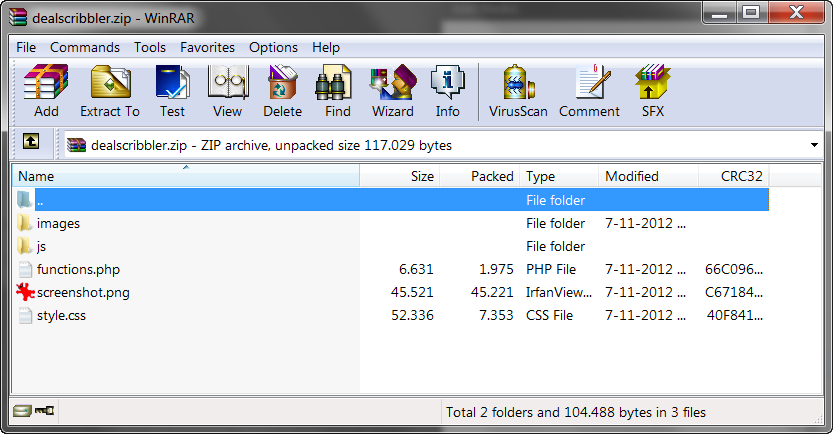Click CRC32 value 40F841...
Viewport: 833px width, 434px height.
pyautogui.click(x=735, y=316)
